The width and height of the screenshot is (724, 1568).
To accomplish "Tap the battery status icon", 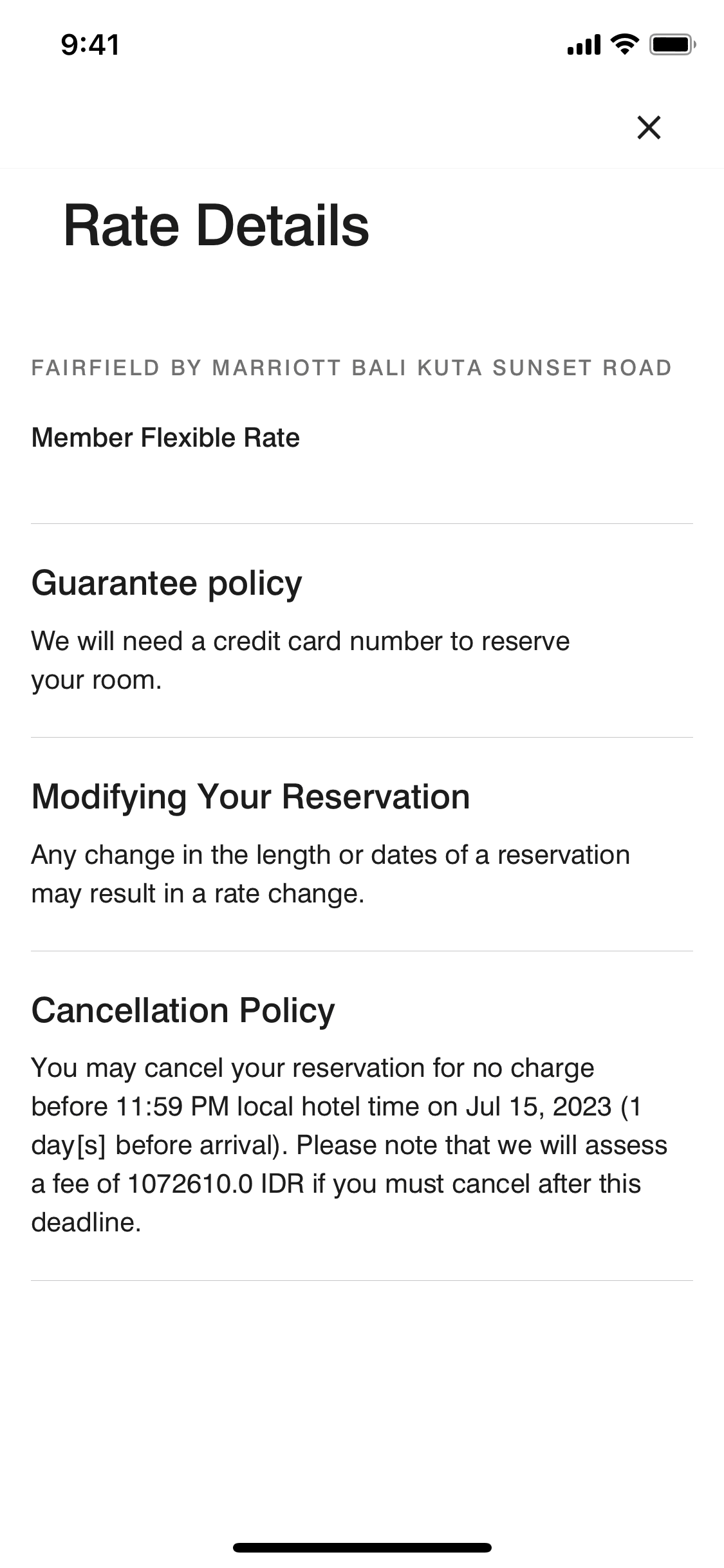I will [x=673, y=44].
